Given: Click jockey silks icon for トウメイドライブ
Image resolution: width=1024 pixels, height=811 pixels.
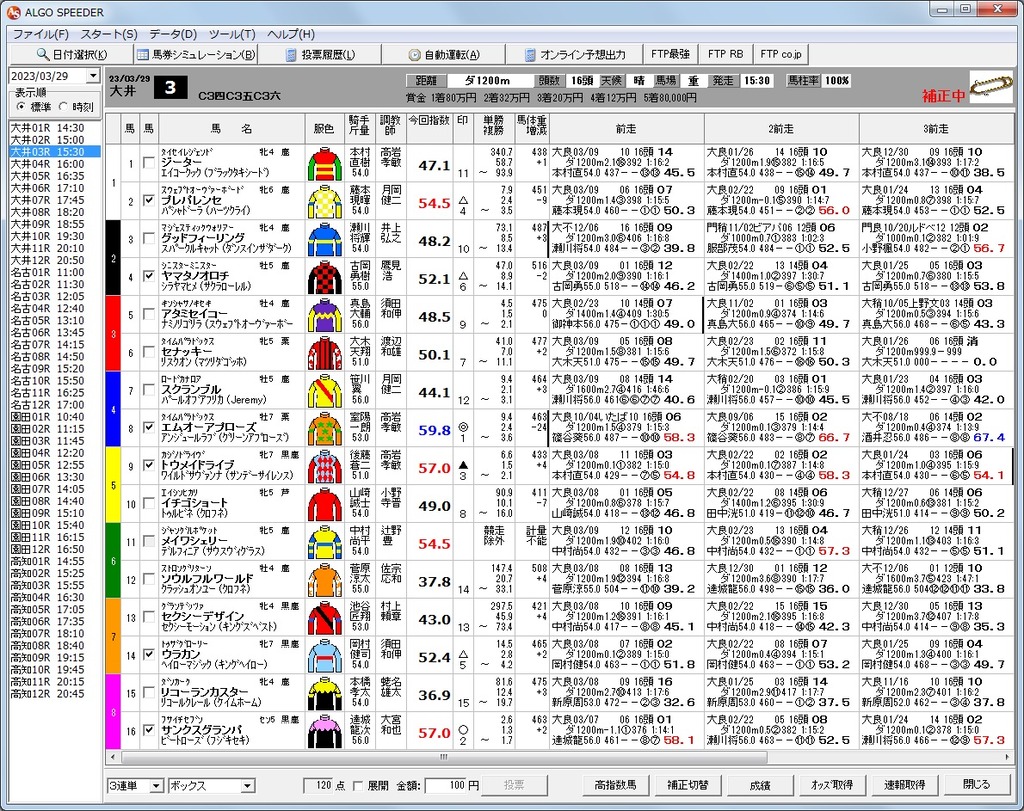Looking at the screenshot, I should pos(325,467).
